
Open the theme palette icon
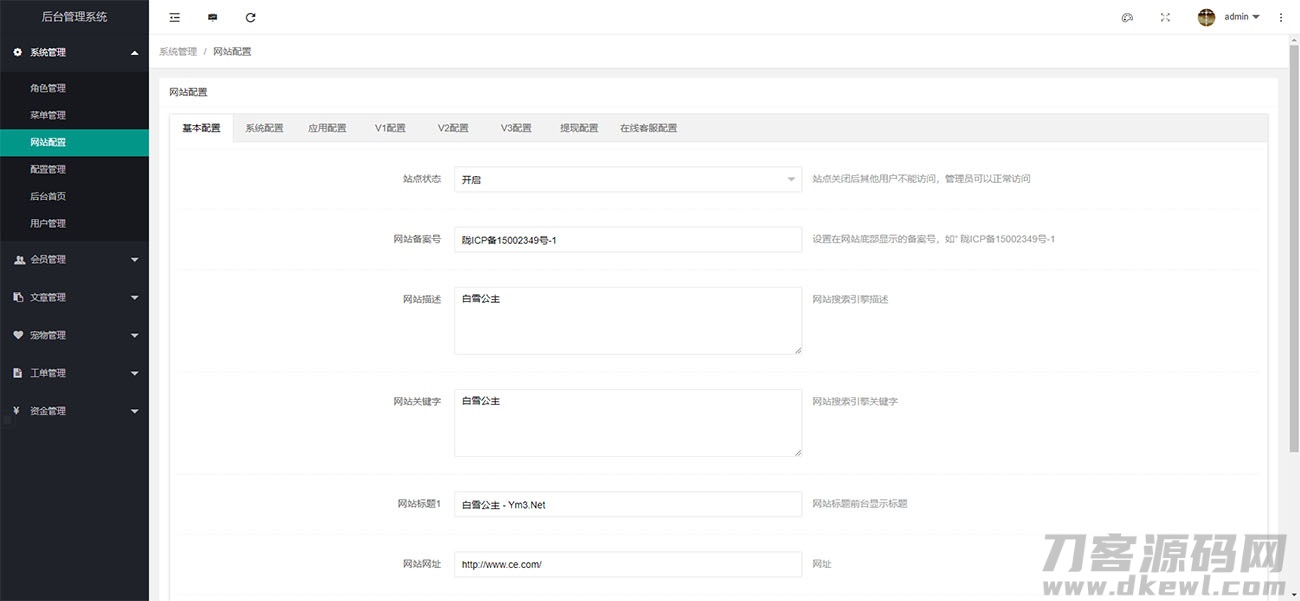pyautogui.click(x=1127, y=17)
